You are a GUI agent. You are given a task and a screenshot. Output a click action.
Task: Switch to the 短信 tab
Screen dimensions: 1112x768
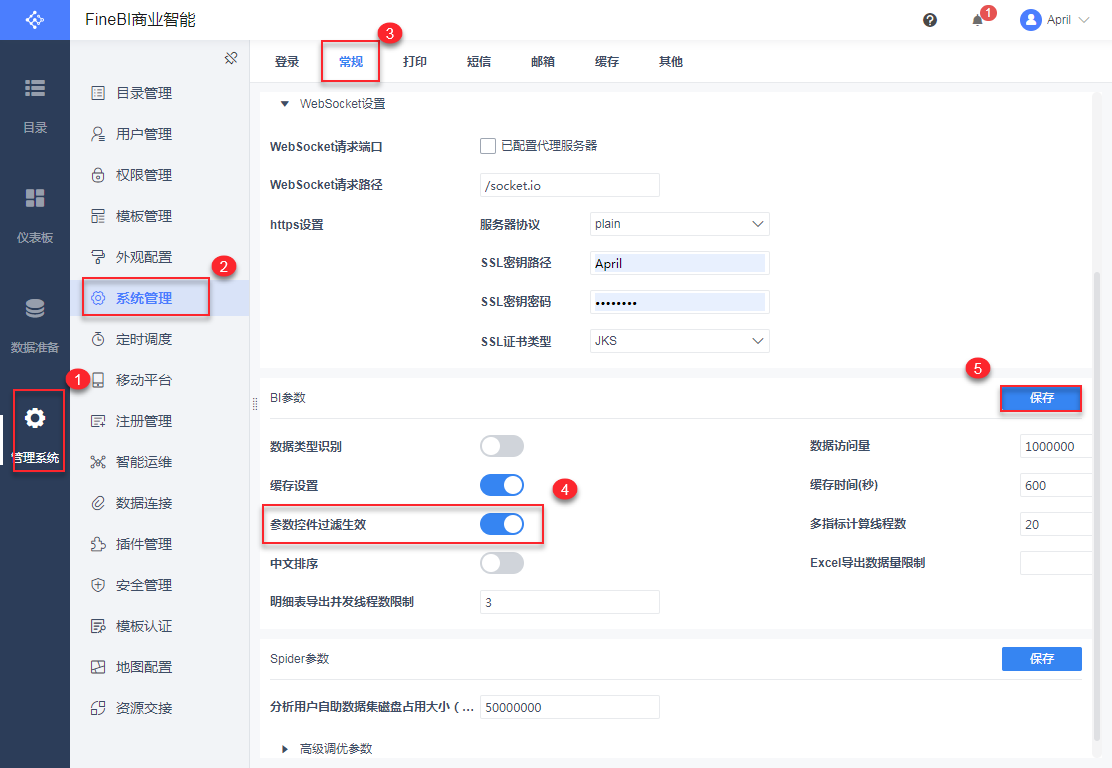pos(479,62)
